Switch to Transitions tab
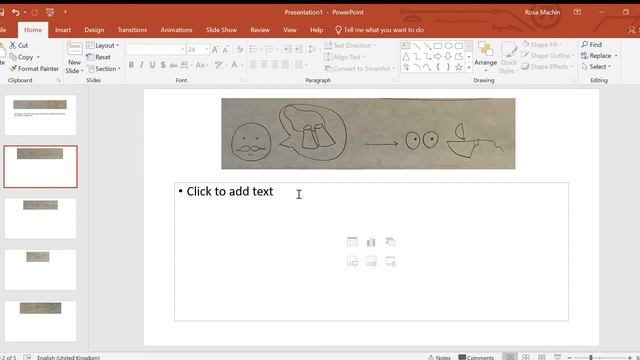Screen dimensions: 640x360 pyautogui.click(x=132, y=30)
